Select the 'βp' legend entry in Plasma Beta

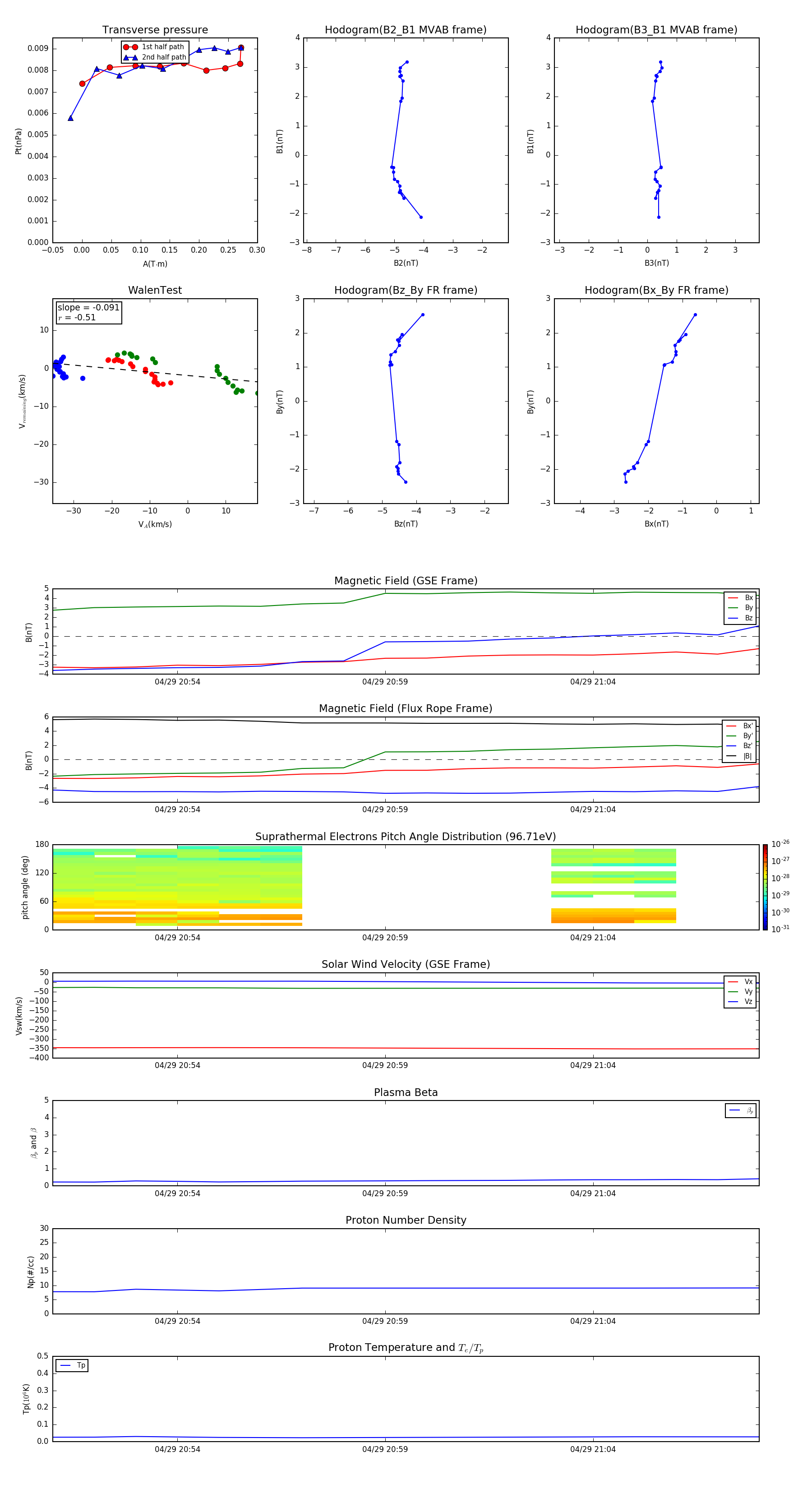click(x=741, y=1110)
